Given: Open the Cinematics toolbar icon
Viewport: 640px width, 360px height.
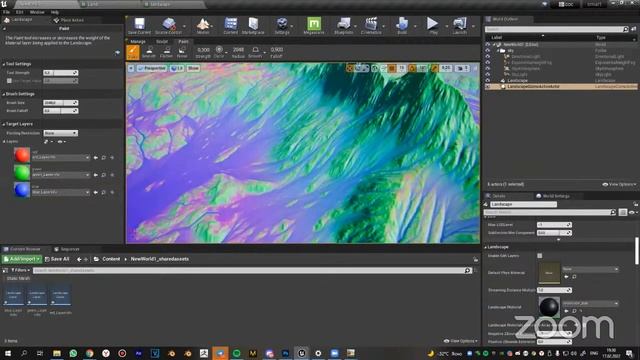Looking at the screenshot, I should pyautogui.click(x=371, y=26).
